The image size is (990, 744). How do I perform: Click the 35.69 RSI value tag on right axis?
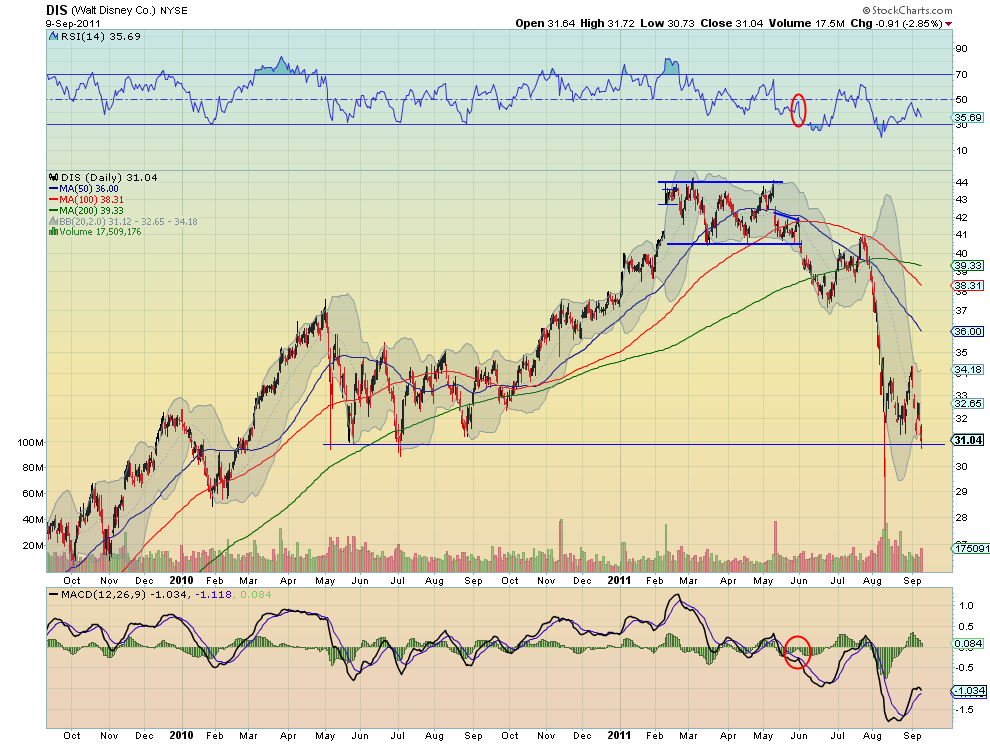(x=967, y=117)
